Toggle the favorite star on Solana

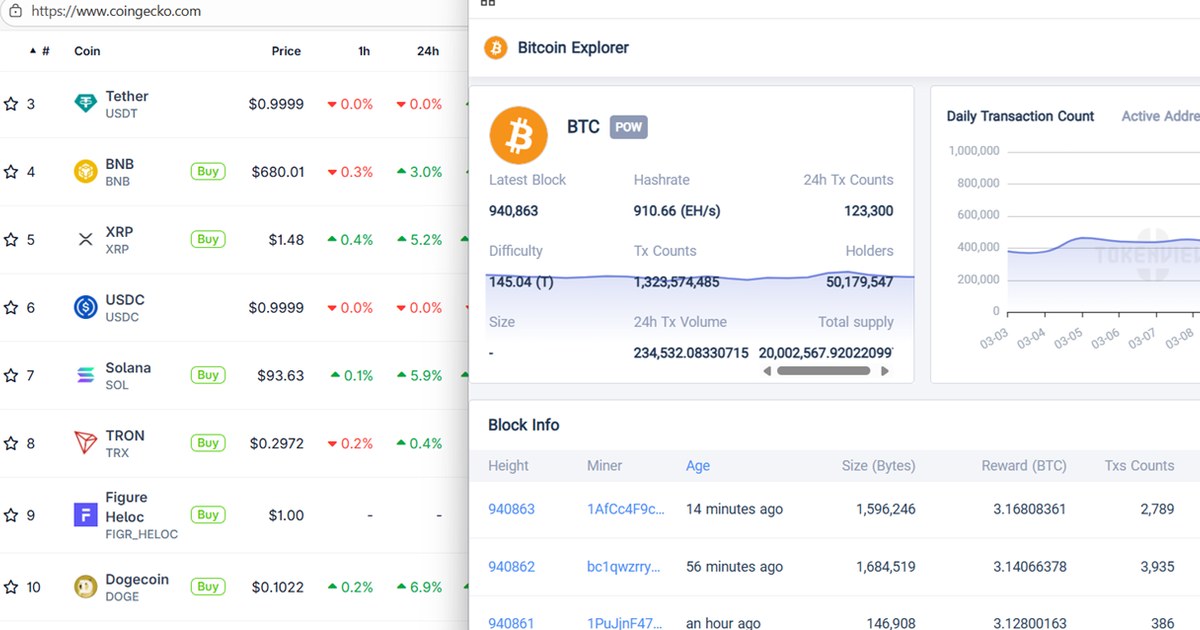11,374
